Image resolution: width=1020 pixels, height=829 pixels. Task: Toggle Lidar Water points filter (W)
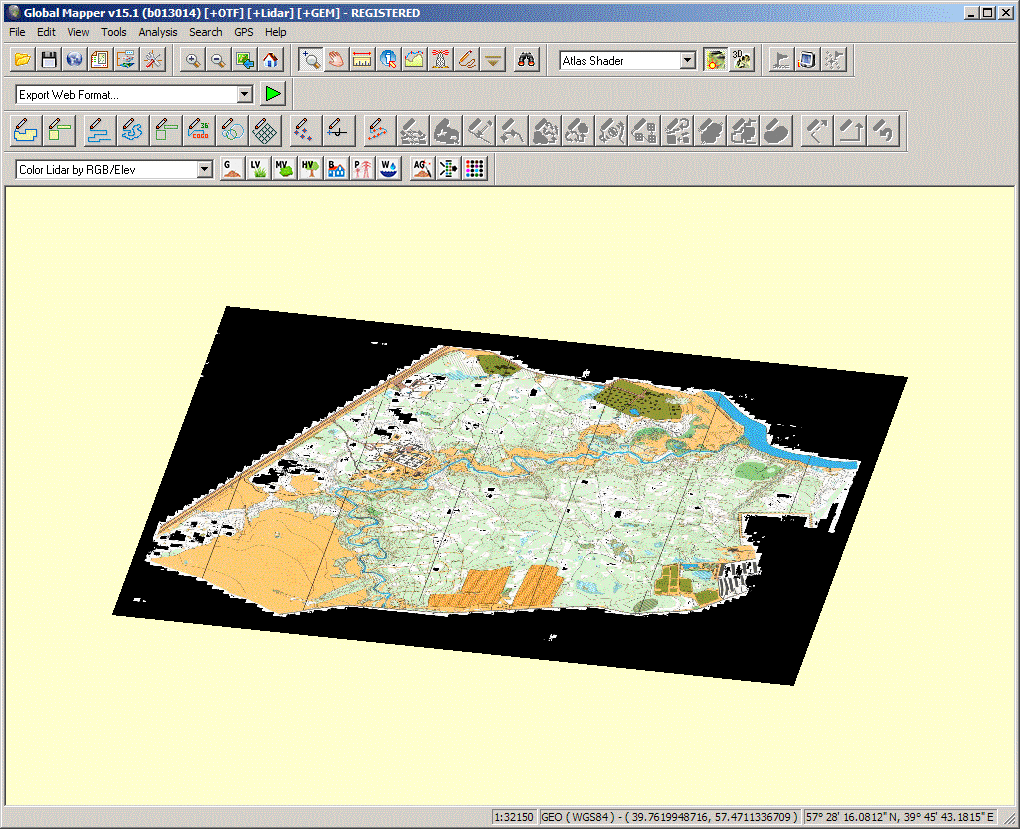pyautogui.click(x=389, y=169)
